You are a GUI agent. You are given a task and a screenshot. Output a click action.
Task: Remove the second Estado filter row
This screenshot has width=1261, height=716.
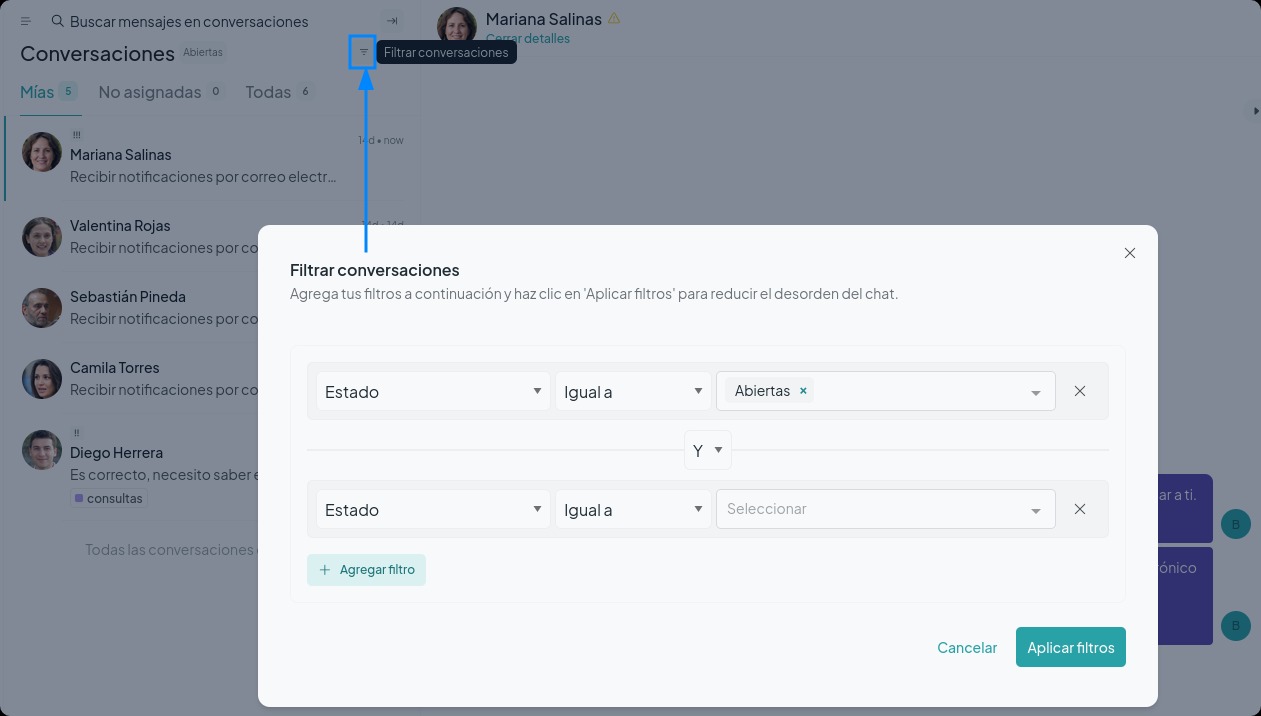[x=1079, y=509]
